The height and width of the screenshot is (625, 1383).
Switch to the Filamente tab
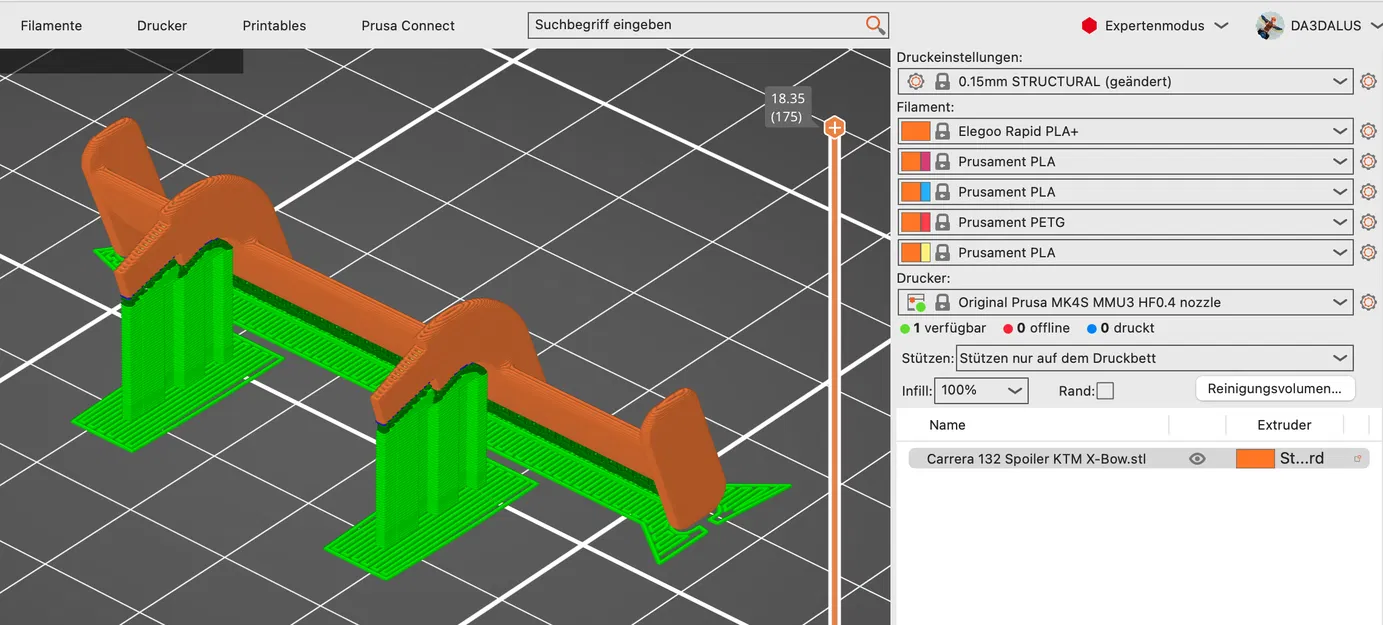51,26
